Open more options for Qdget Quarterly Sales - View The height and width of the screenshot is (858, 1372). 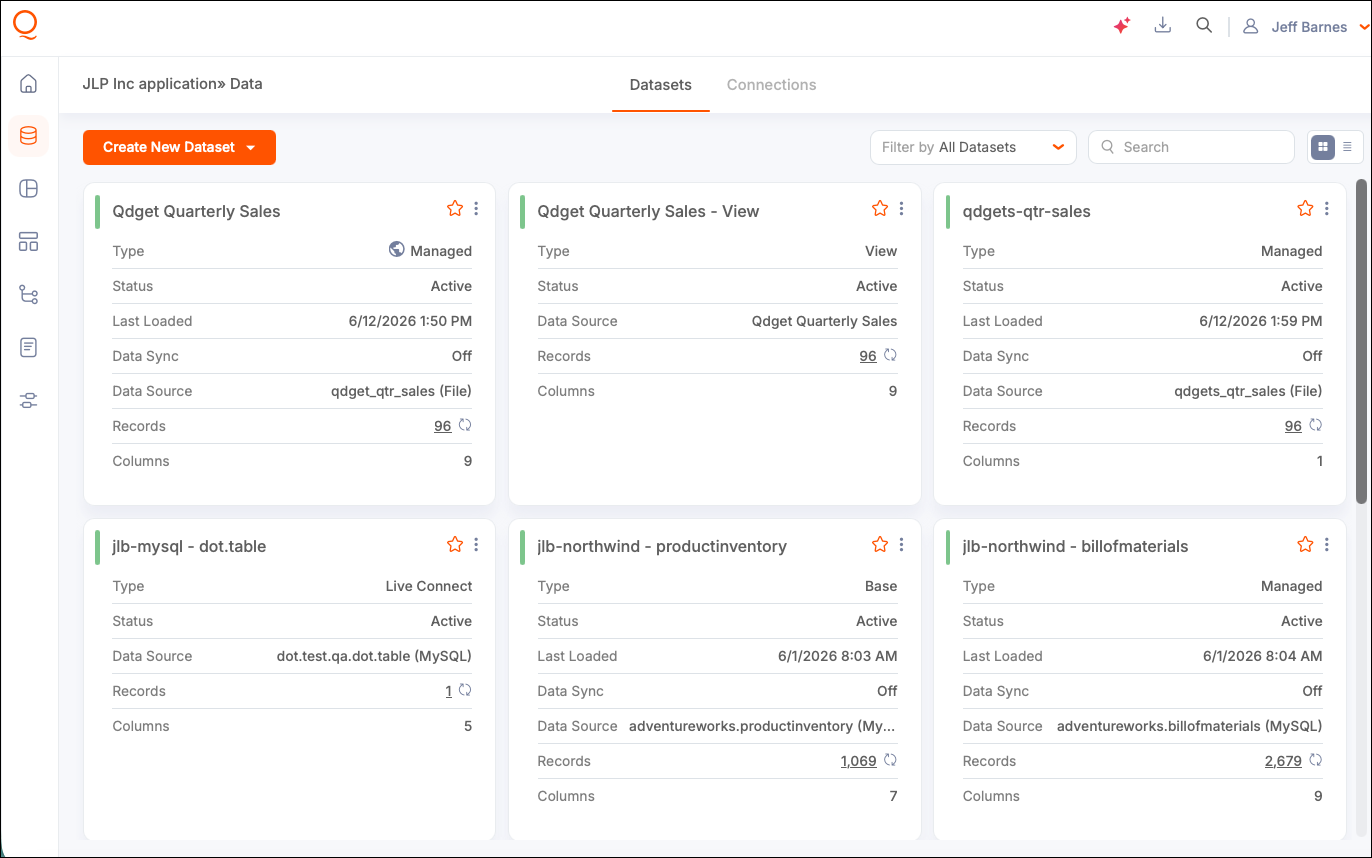(901, 208)
